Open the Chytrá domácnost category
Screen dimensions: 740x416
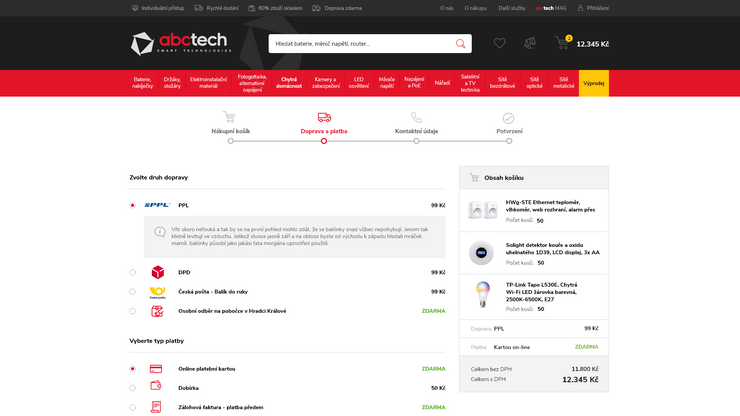tap(289, 83)
